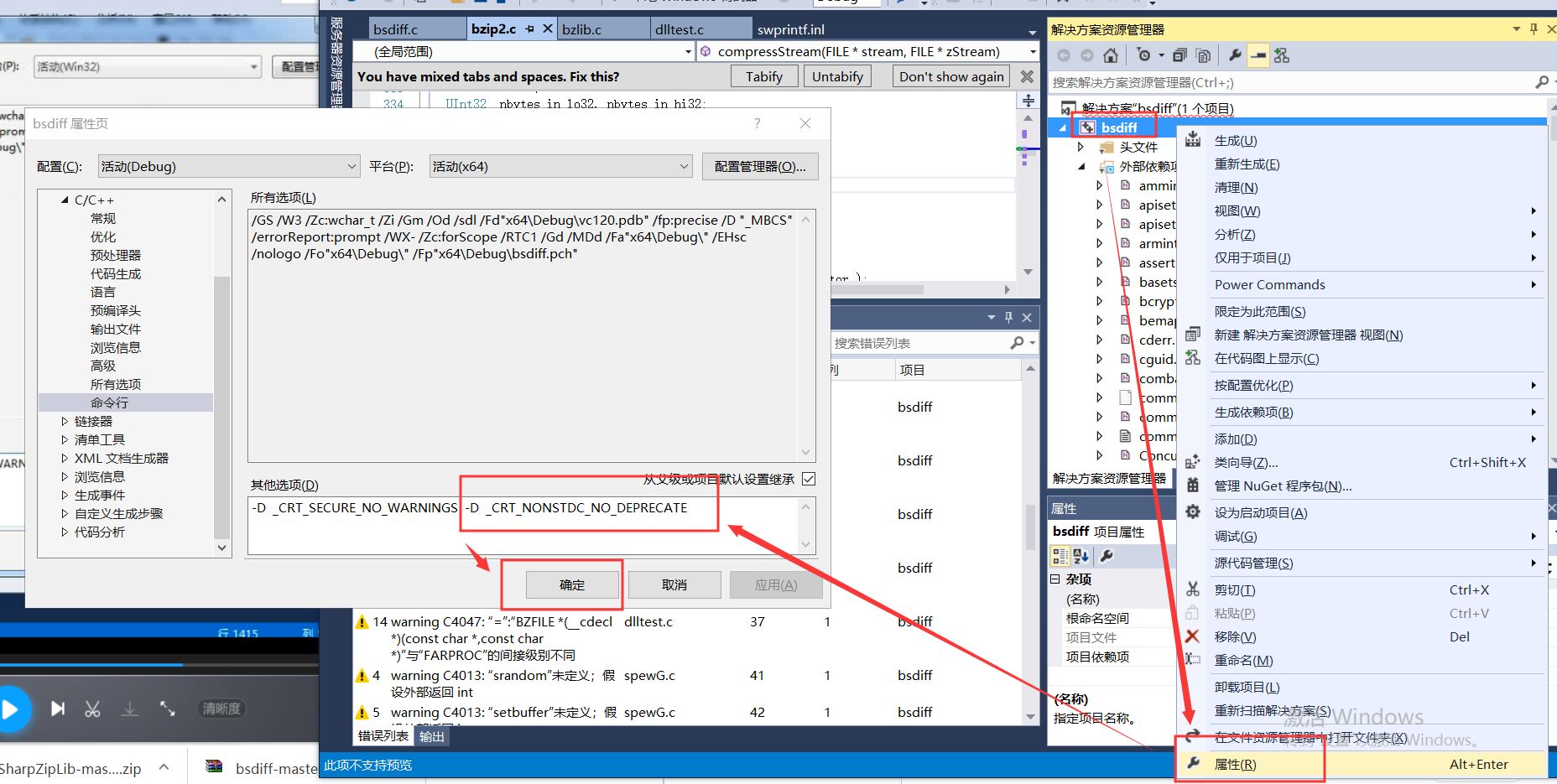This screenshot has height=784, width=1557.
Task: Click the Tabify button in the warning bar
Action: [x=763, y=75]
